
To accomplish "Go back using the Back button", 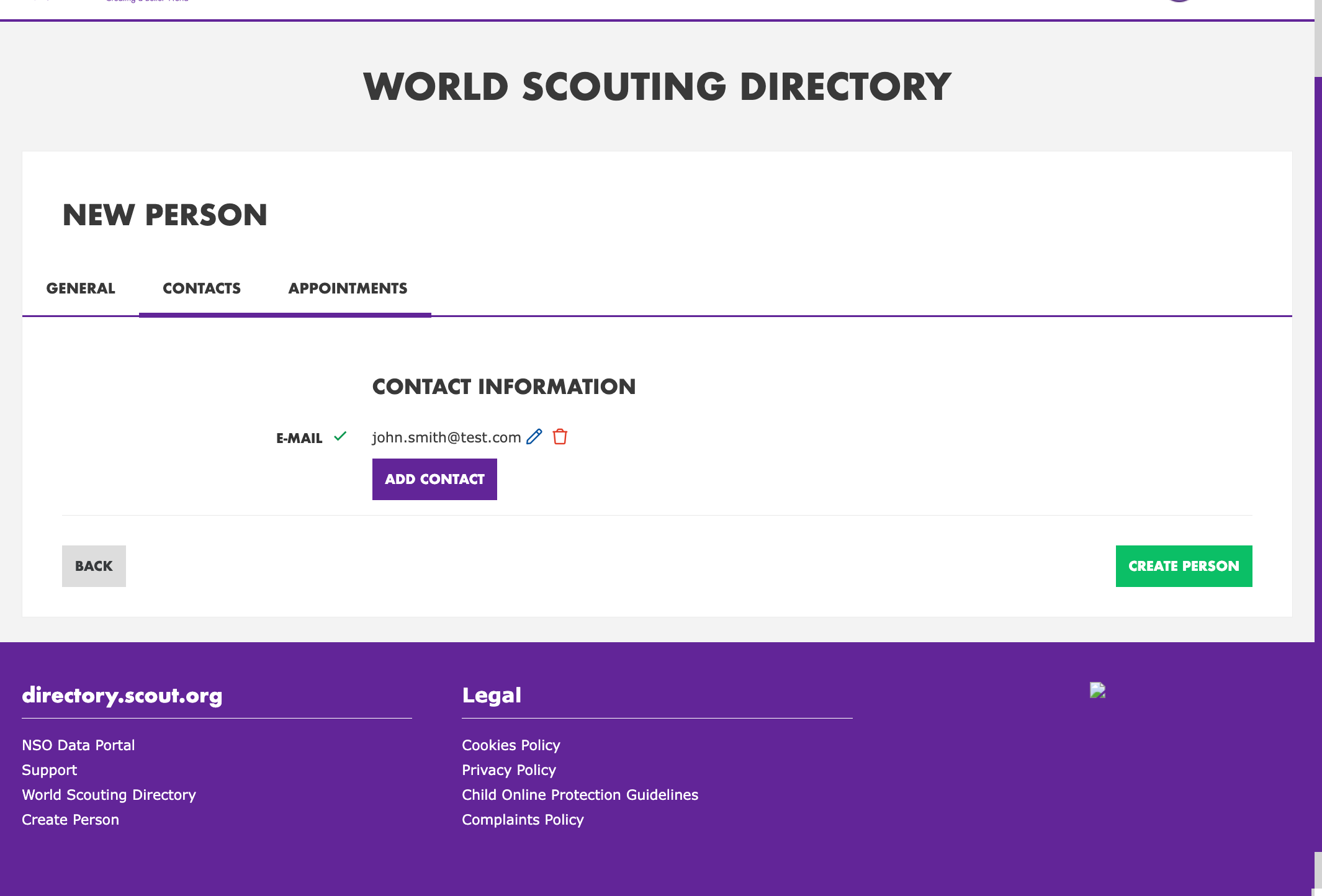I will (94, 566).
